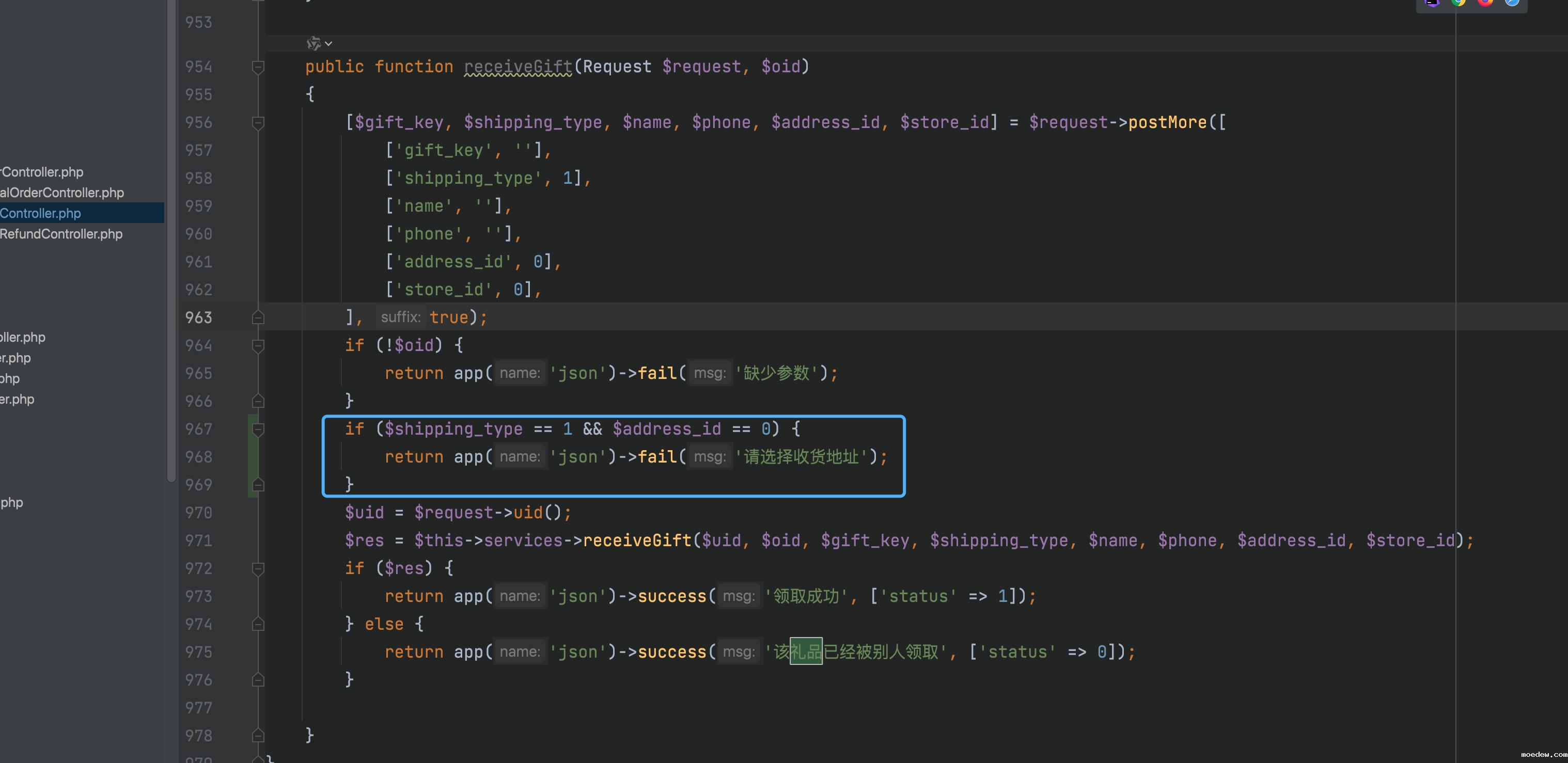Click the fold-end marker on line 978
This screenshot has width=1568, height=763.
(x=258, y=736)
